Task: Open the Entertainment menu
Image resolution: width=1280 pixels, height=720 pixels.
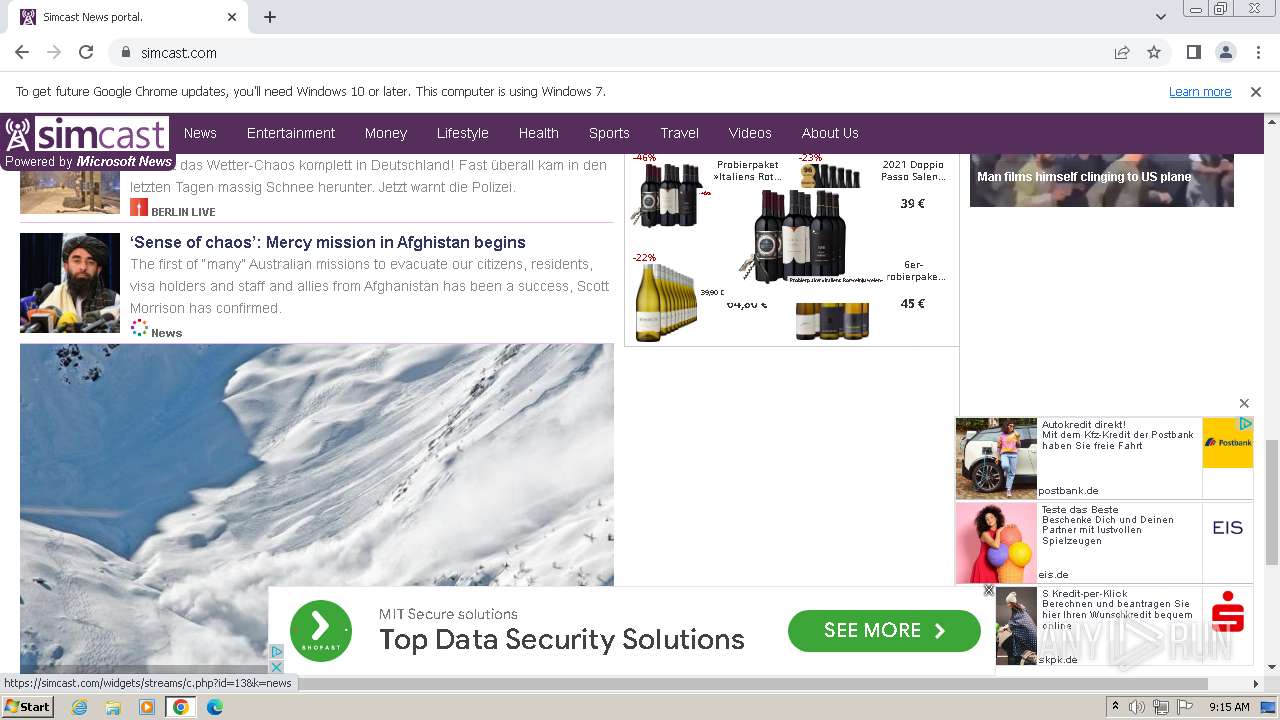Action: click(291, 133)
